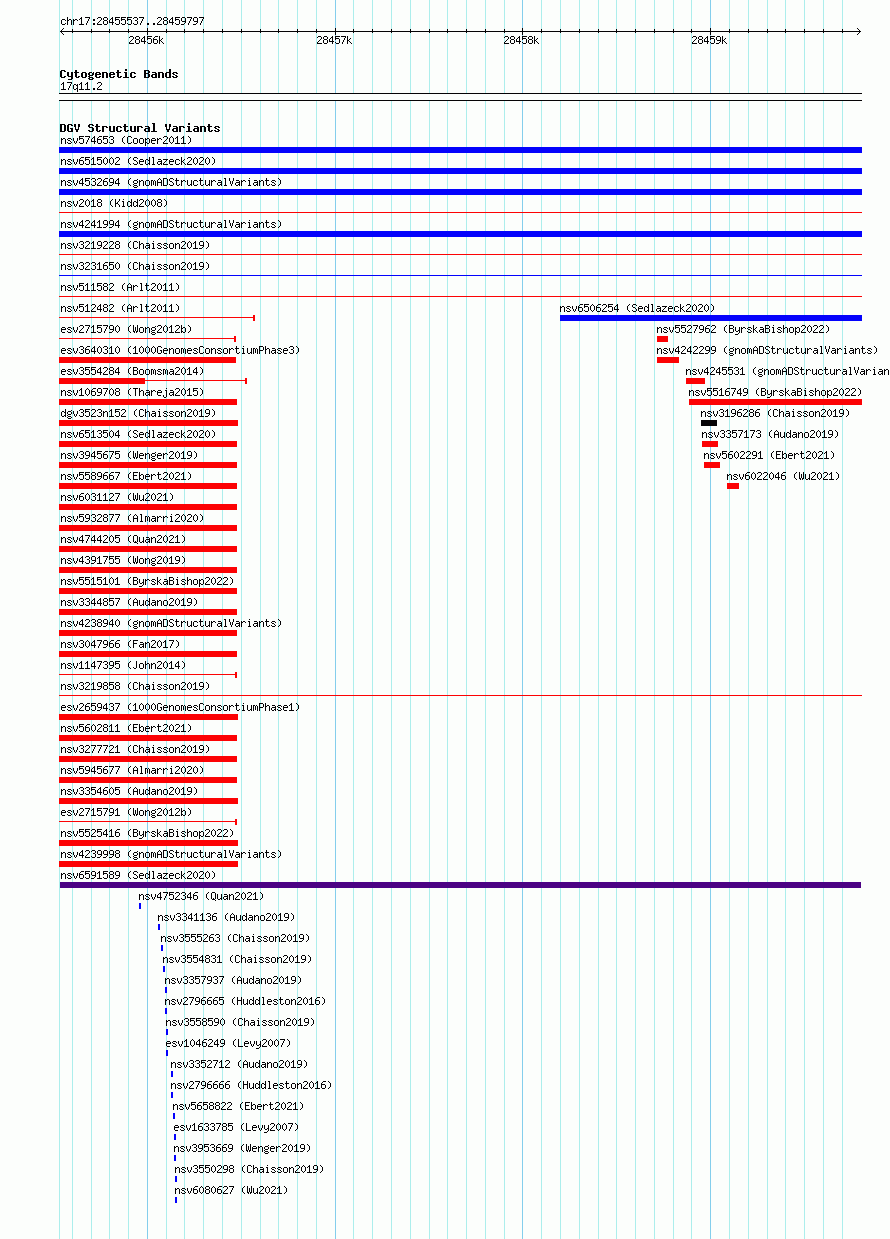Open esv2659437 (1000GenomesConsortiumPhase1)
The image size is (890, 1239).
(180, 707)
